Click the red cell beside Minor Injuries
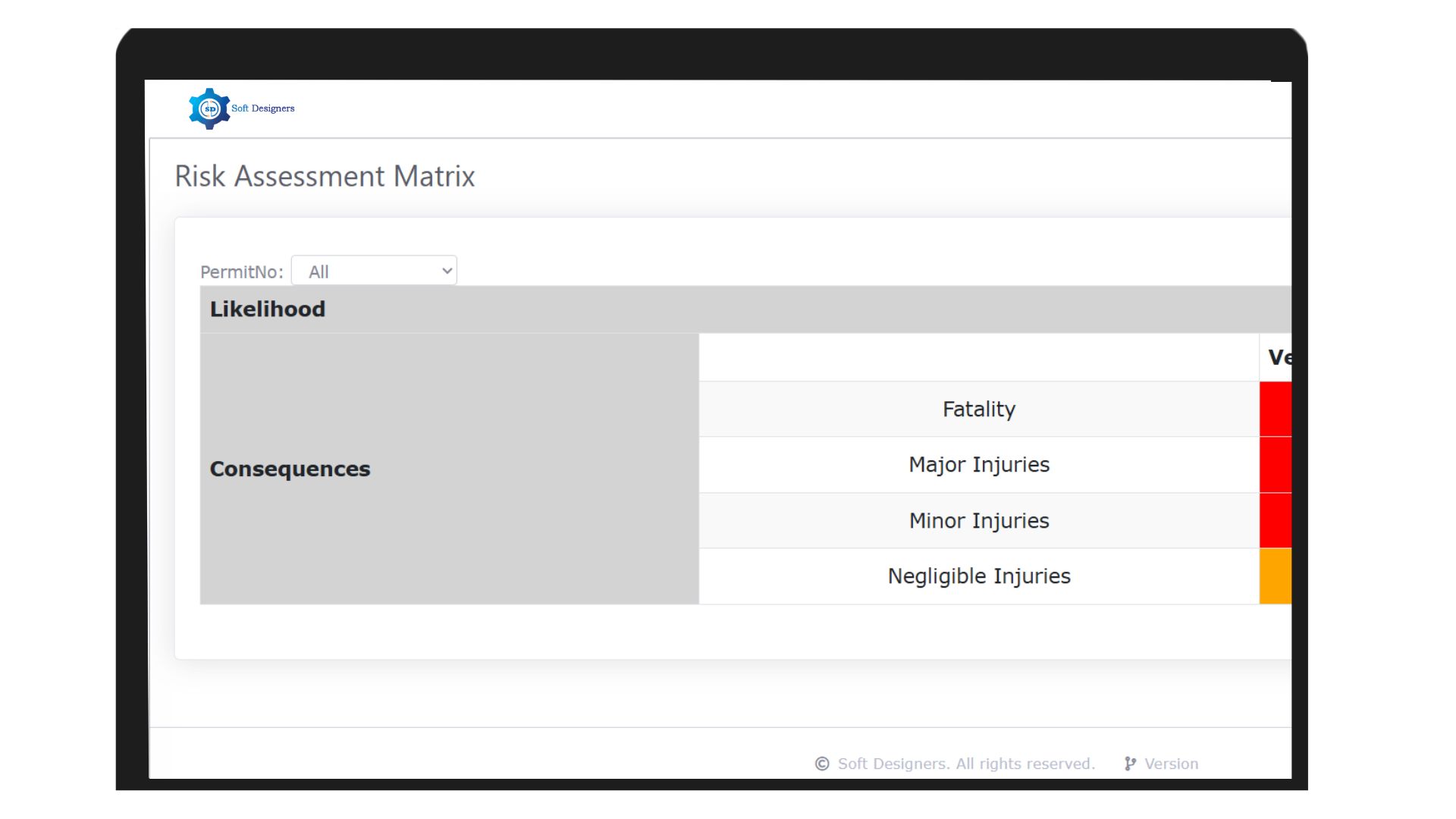 click(x=1276, y=520)
